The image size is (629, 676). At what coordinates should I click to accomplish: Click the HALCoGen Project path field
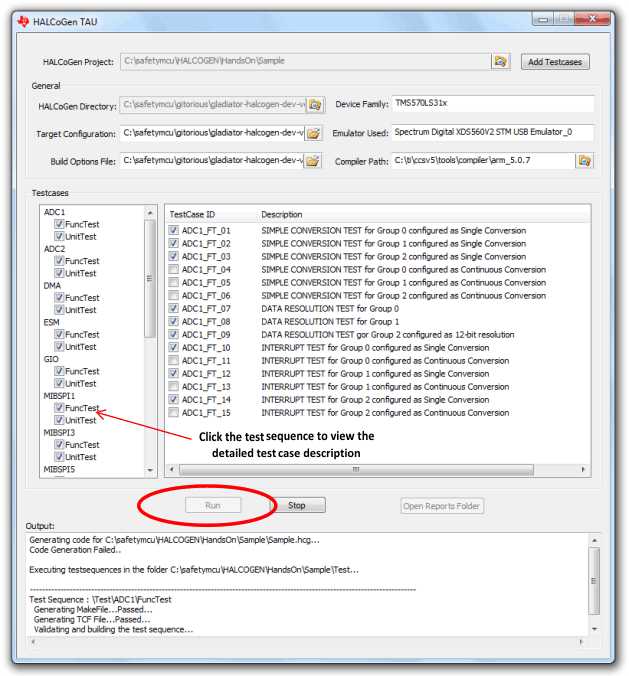point(305,61)
